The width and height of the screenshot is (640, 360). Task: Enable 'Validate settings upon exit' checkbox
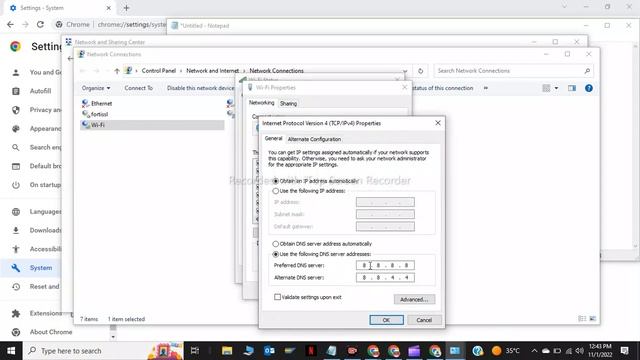pos(278,297)
